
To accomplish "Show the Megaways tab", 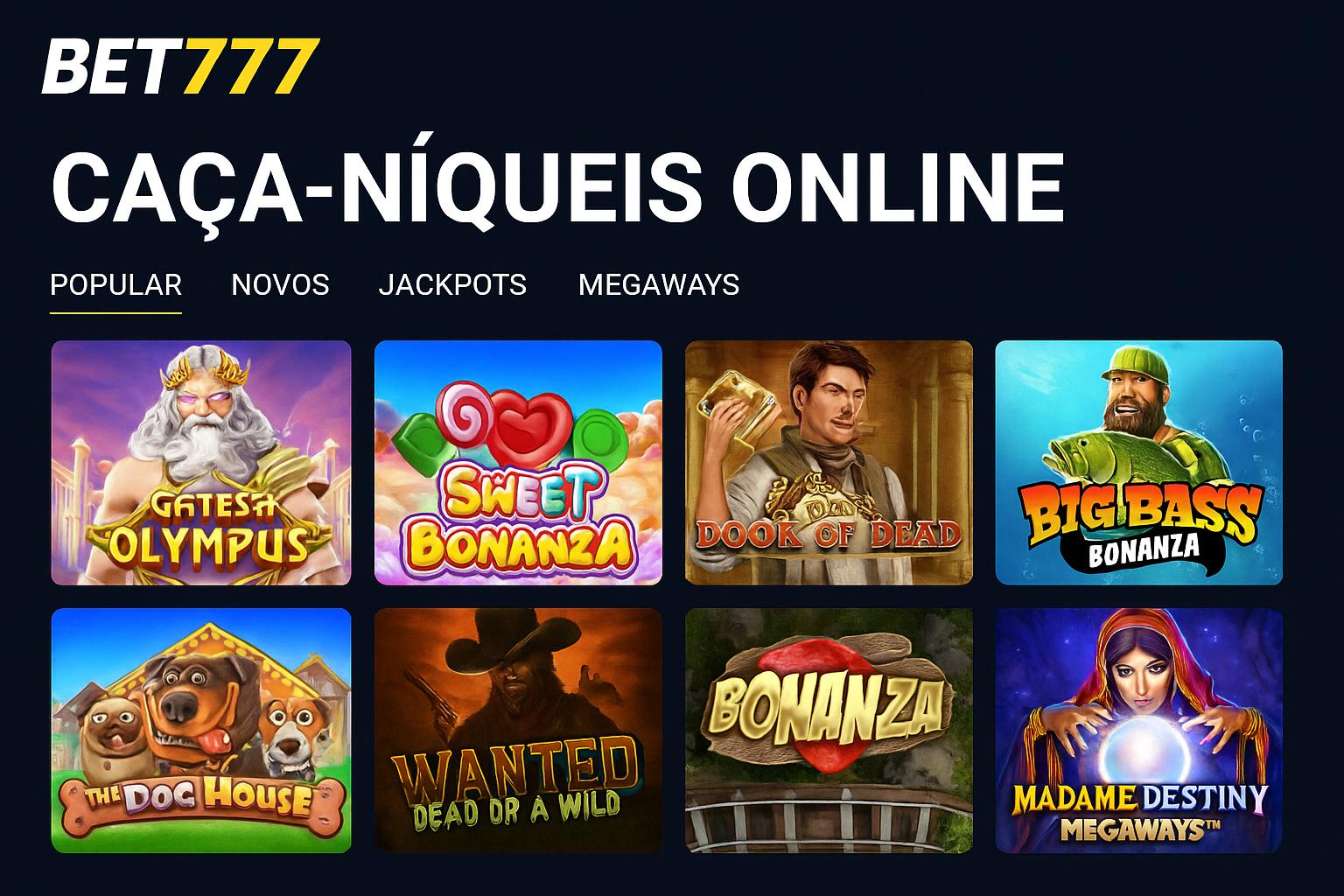I will [659, 285].
